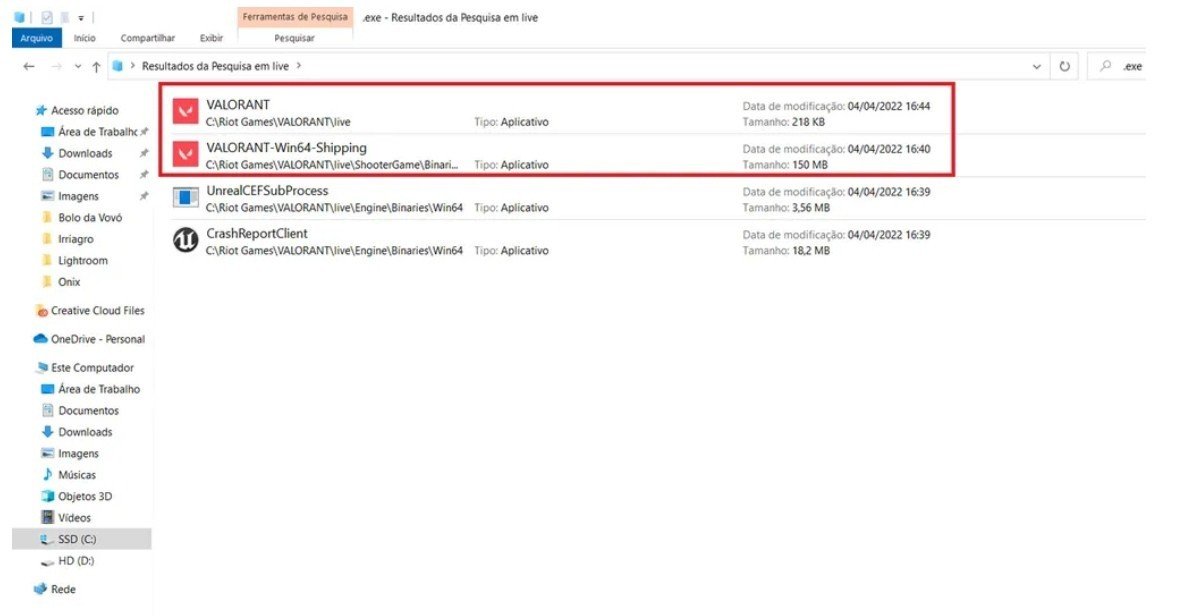This screenshot has height=616, width=1192.
Task: Open the VALORANT application icon
Action: 185,111
